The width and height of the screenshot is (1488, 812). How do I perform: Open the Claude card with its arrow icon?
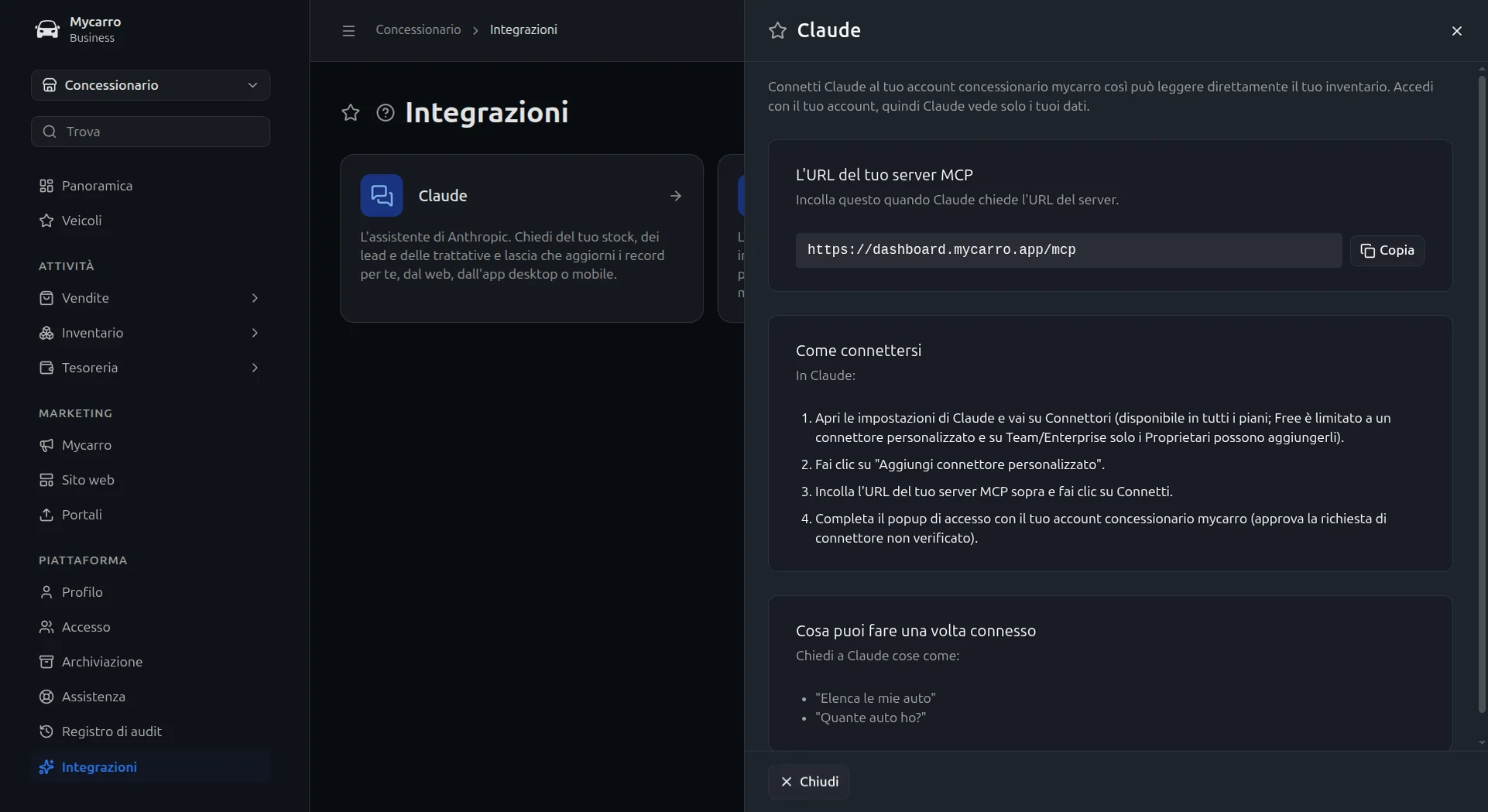click(x=676, y=196)
